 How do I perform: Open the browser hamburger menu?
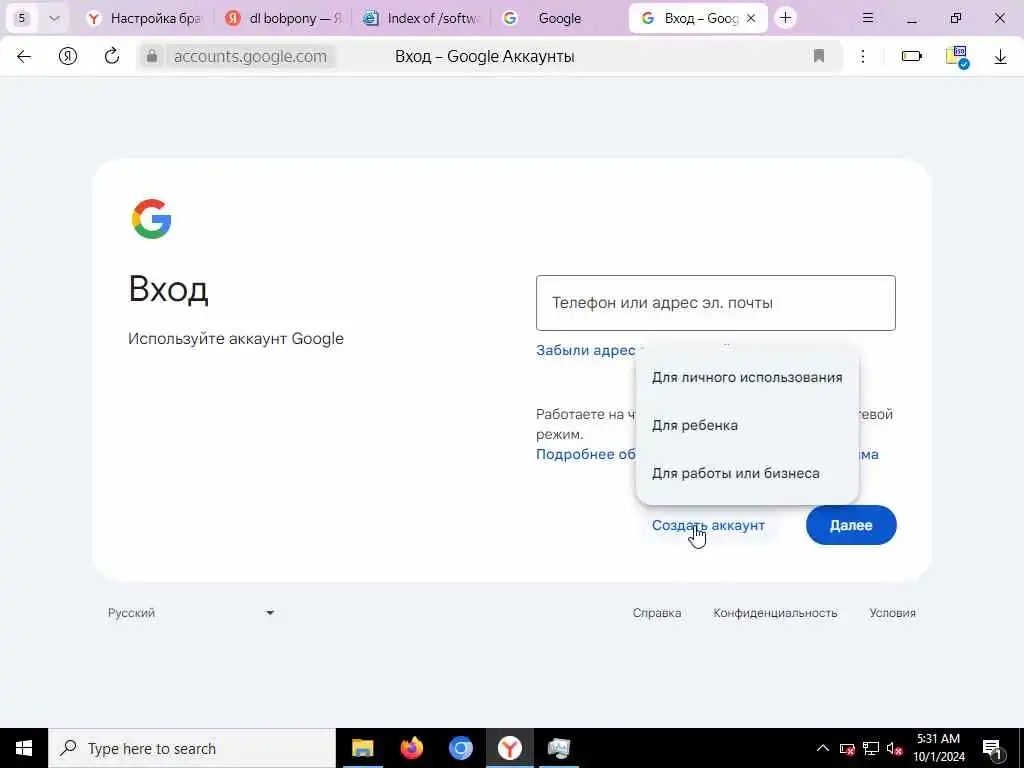coord(868,18)
